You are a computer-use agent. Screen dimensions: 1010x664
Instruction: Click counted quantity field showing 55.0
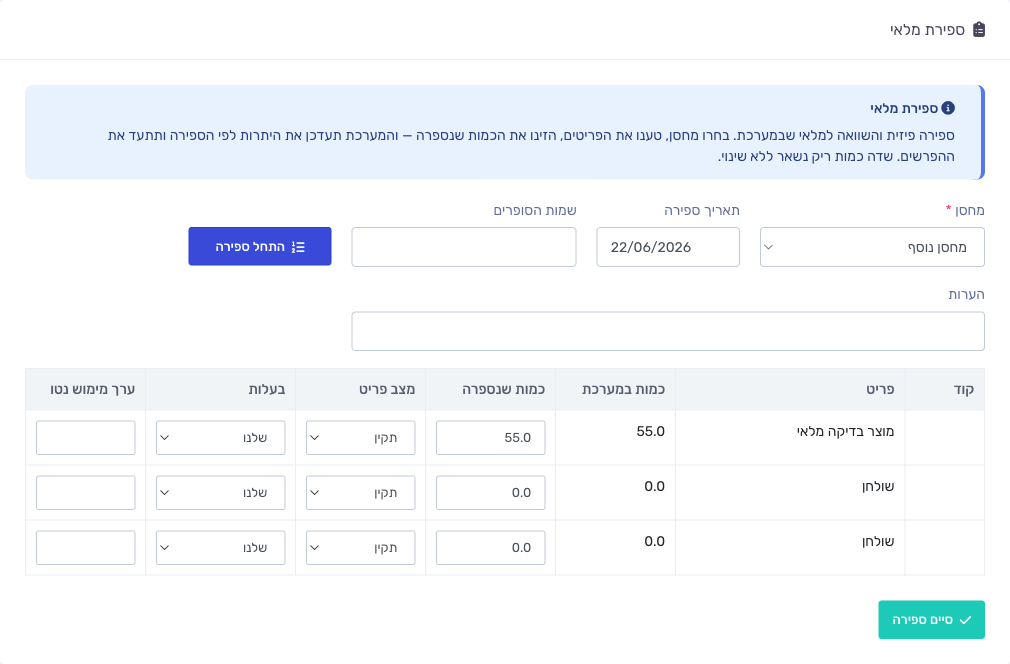click(490, 437)
